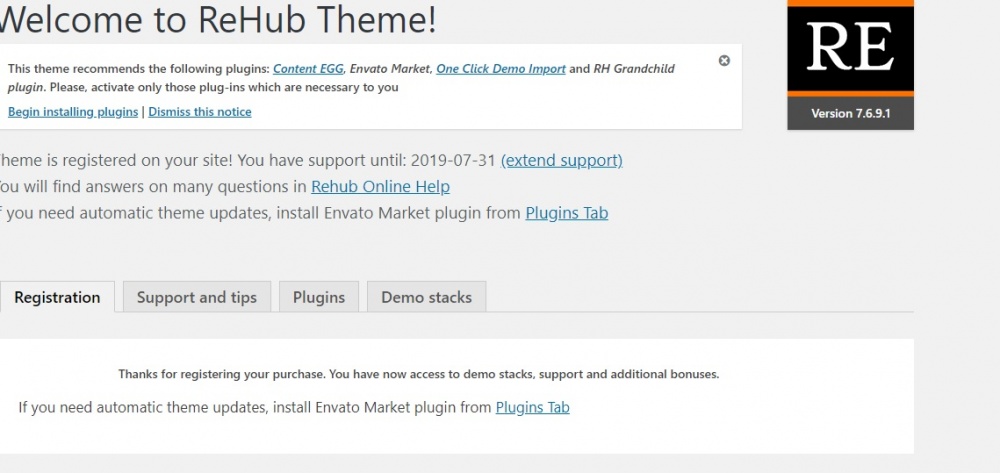Click the Version 7.6.9.1 badge
This screenshot has width=1000, height=473.
[x=850, y=114]
